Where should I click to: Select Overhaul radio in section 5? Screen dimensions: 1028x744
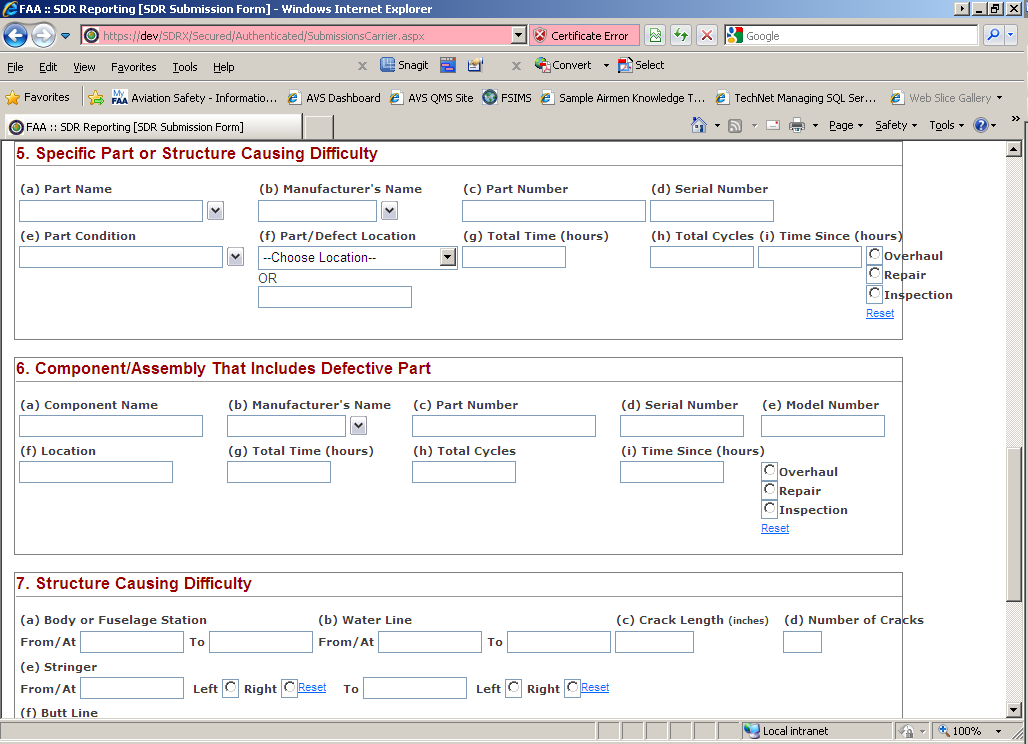click(875, 255)
